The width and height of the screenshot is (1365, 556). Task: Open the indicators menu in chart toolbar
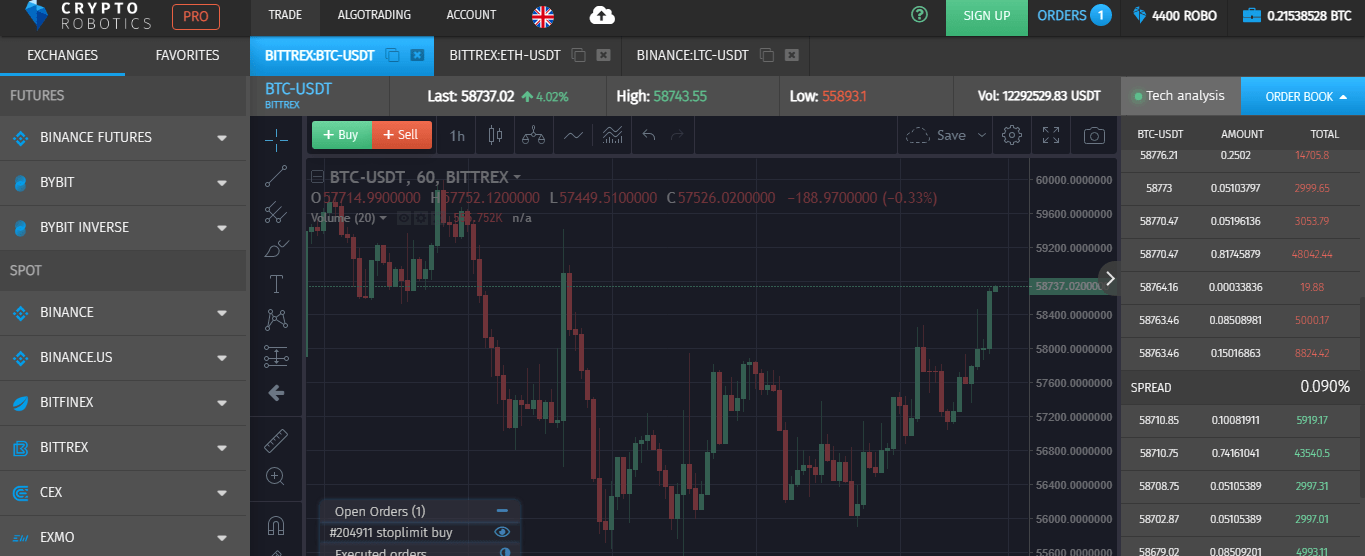pos(573,135)
